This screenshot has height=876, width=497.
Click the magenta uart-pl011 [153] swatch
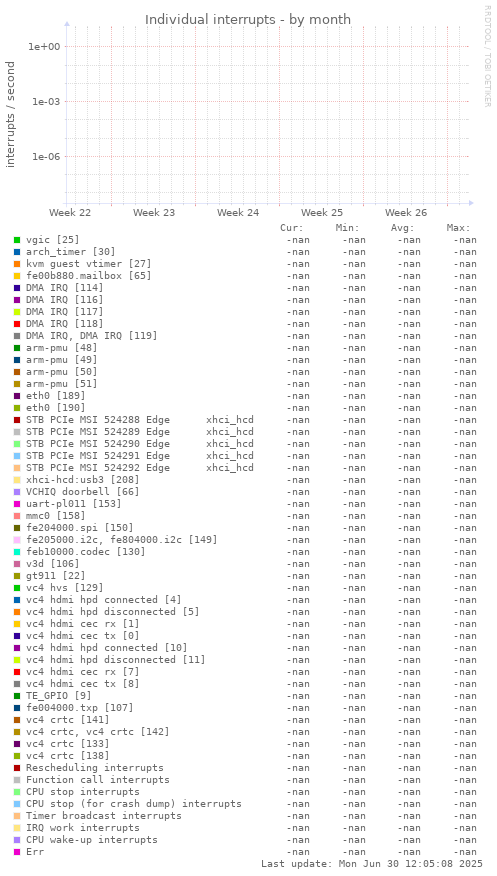click(17, 504)
